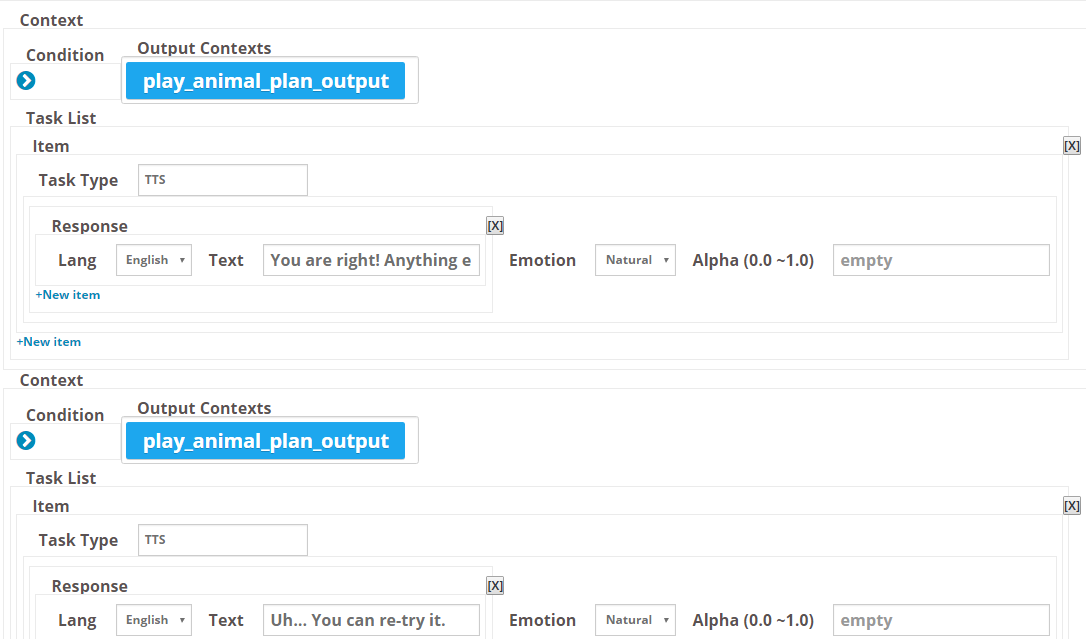
Task: Edit the 'Uh... You can re-try it.' text field
Action: coord(371,620)
